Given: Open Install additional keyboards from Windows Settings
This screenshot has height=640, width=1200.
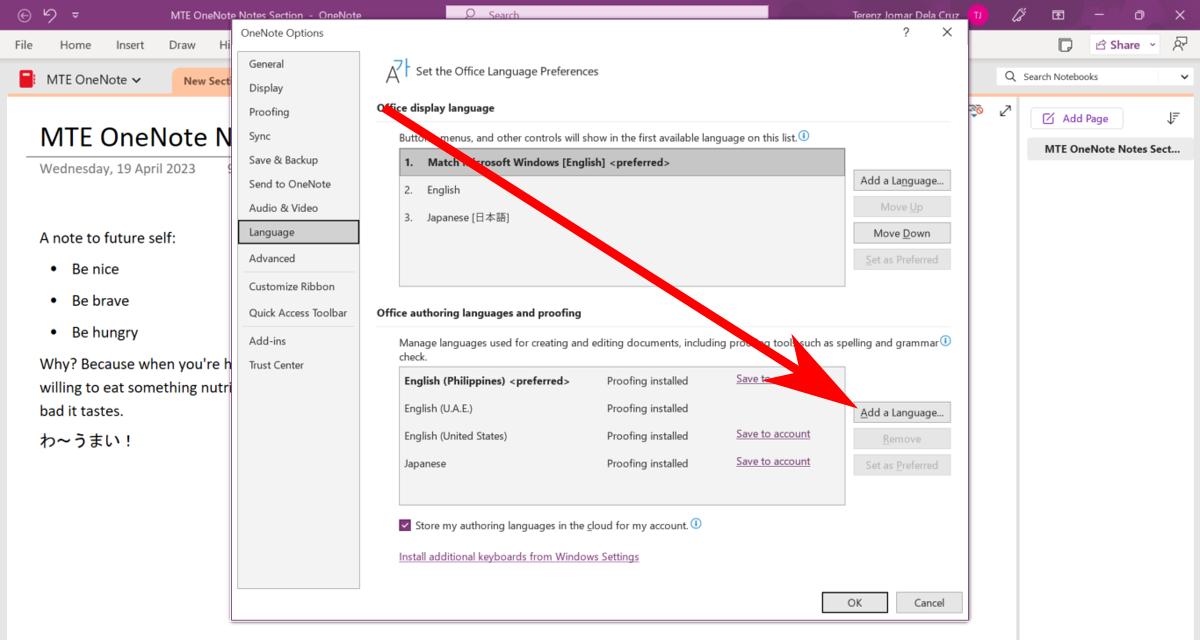Looking at the screenshot, I should pyautogui.click(x=518, y=557).
